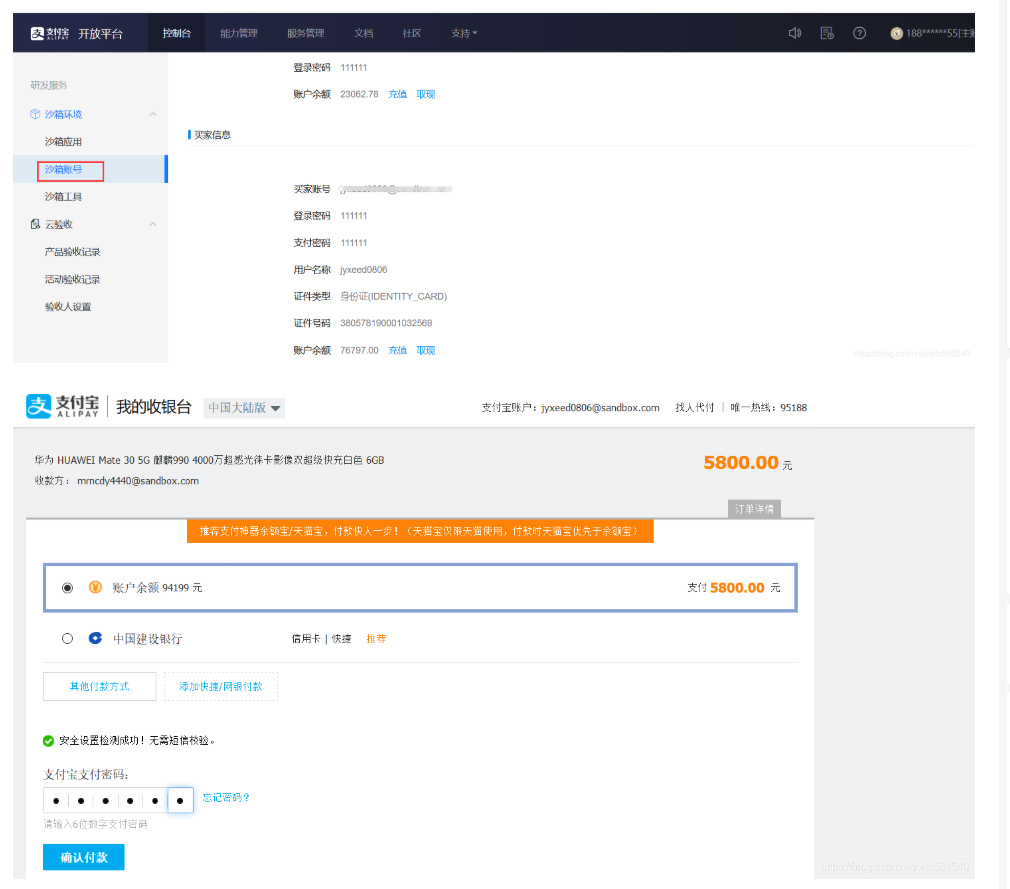Click the 支付密码 value 111111
Screen dimensions: 1010x889
[354, 243]
